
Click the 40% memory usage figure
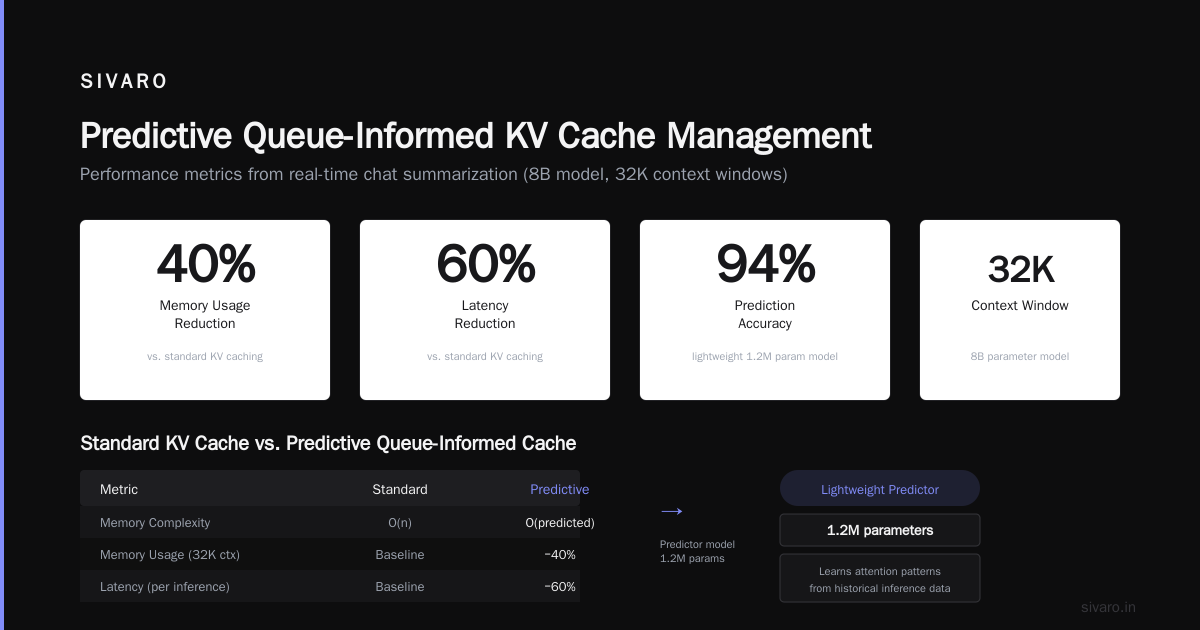(205, 264)
